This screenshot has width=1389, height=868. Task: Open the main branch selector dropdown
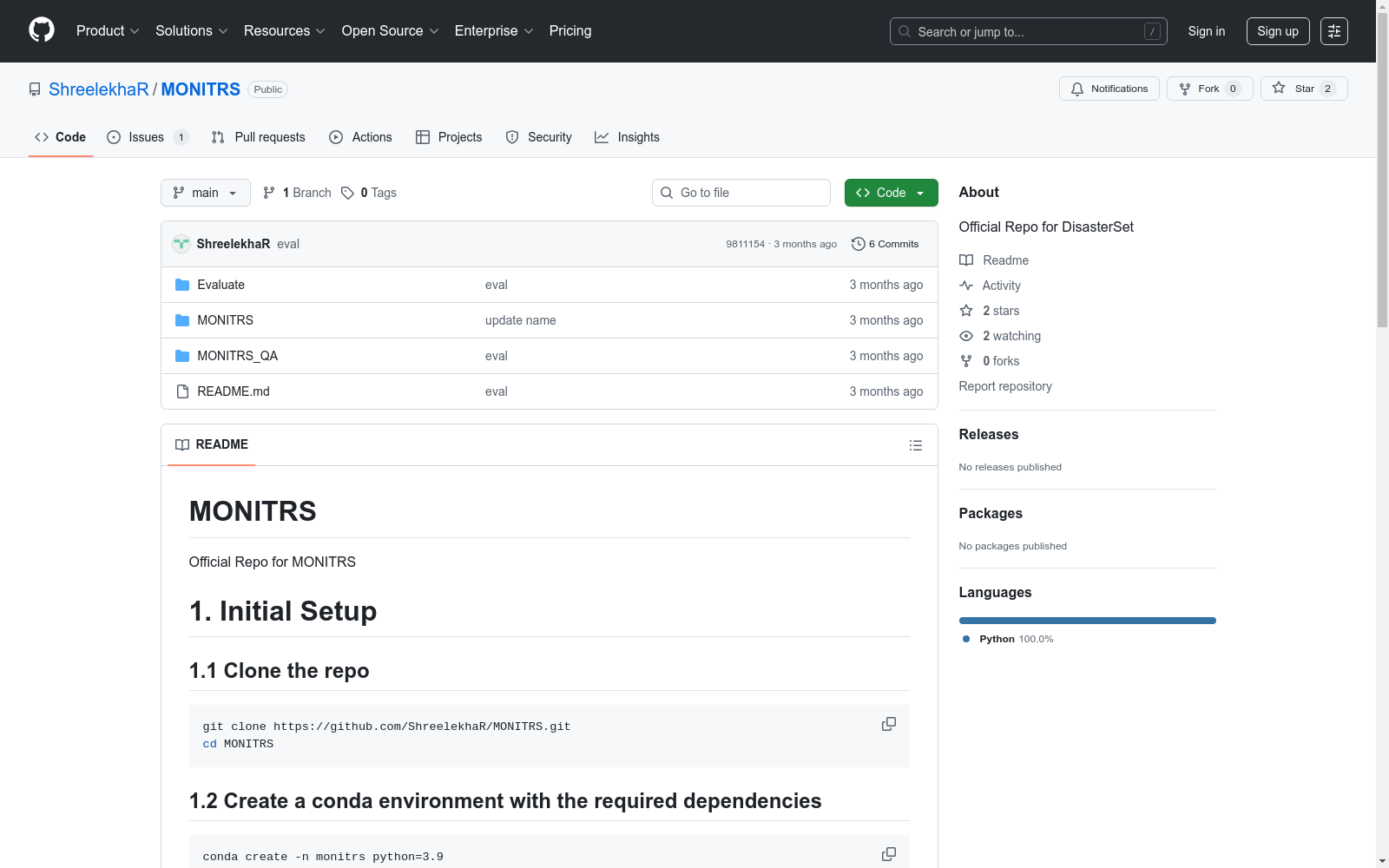pos(206,193)
